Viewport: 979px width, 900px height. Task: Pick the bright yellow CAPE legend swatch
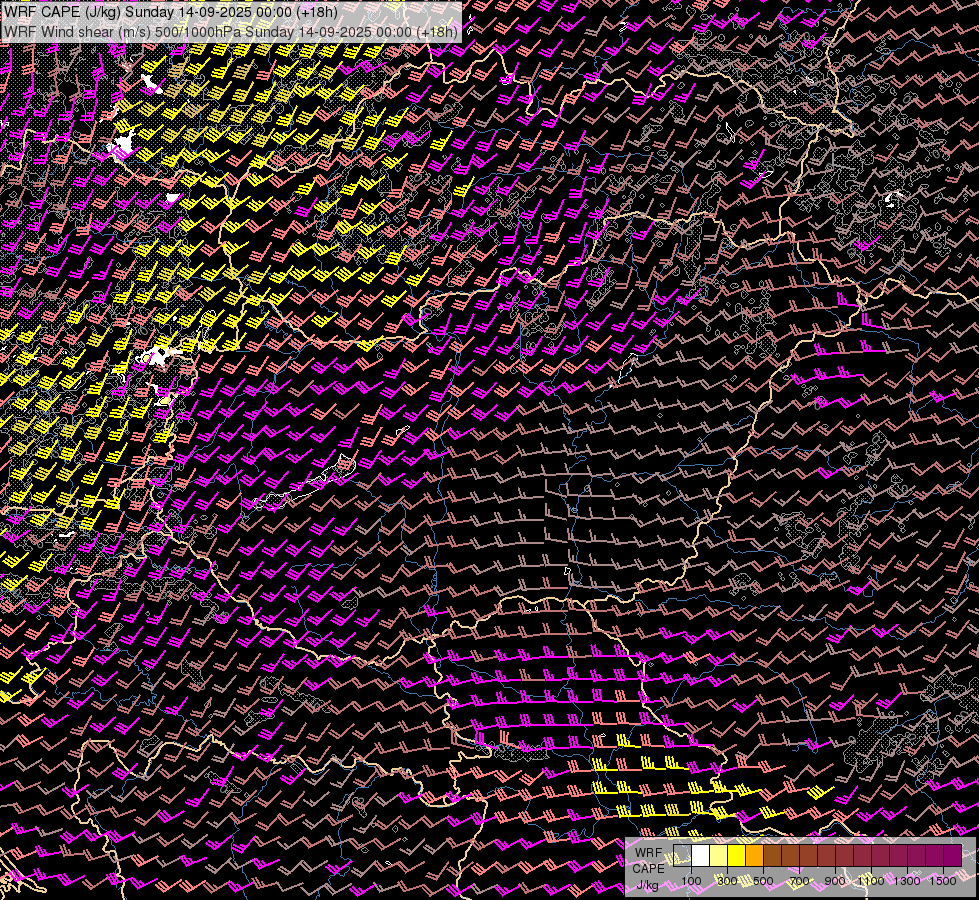pyautogui.click(x=737, y=856)
